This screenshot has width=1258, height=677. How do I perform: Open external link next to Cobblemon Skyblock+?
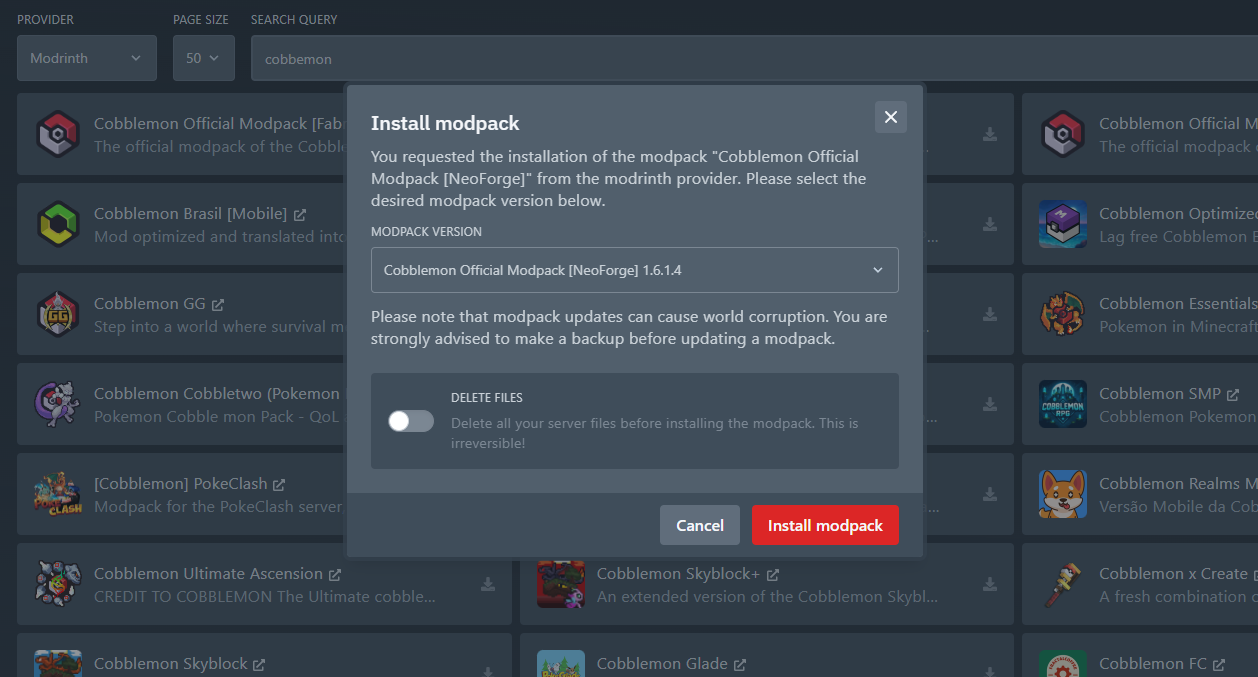(773, 574)
